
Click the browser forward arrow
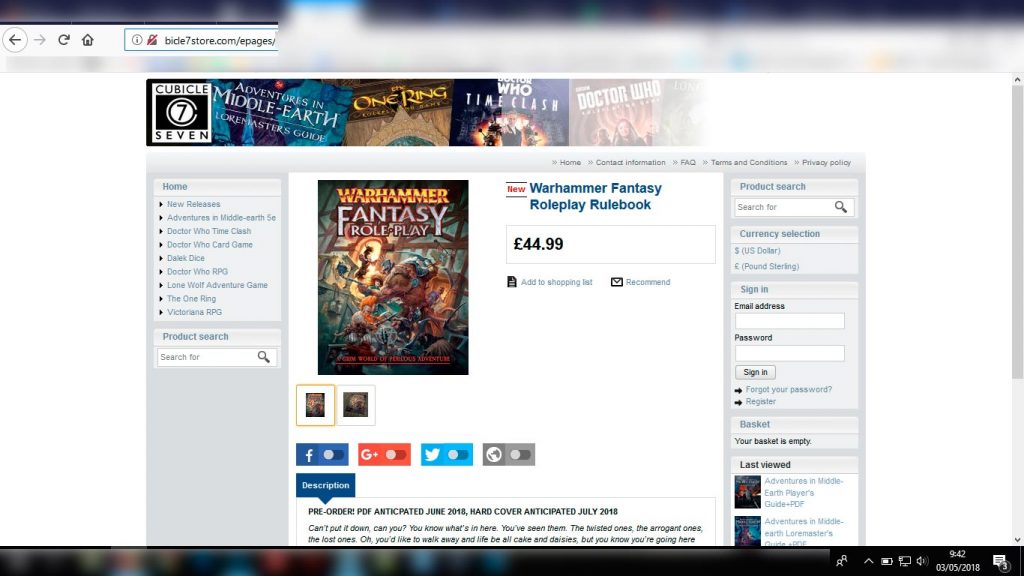40,40
